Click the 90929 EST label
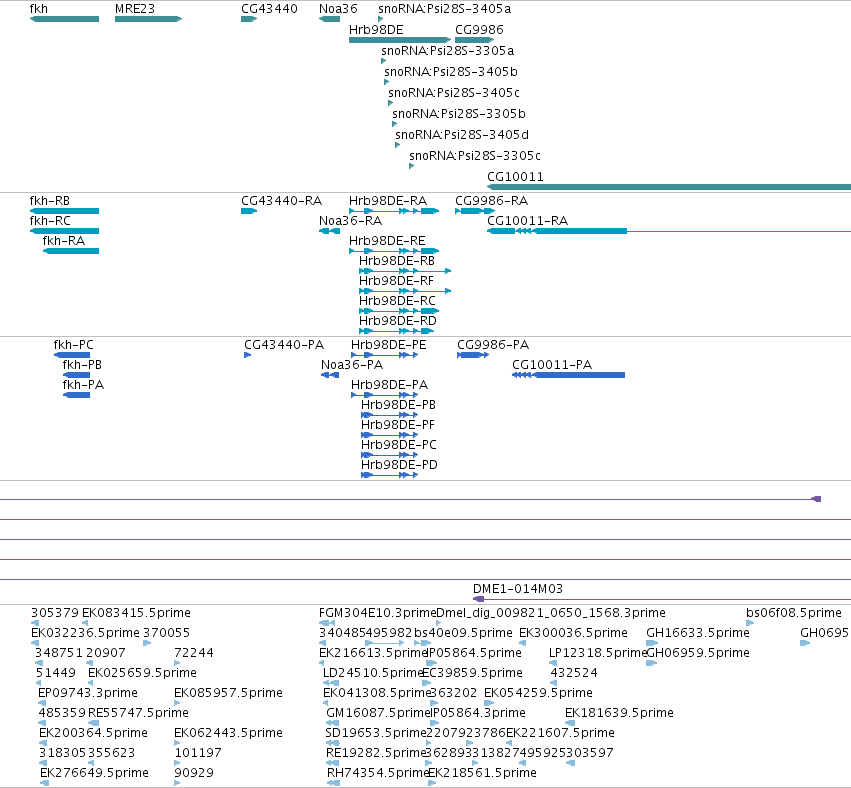The height and width of the screenshot is (788, 851). tap(194, 773)
